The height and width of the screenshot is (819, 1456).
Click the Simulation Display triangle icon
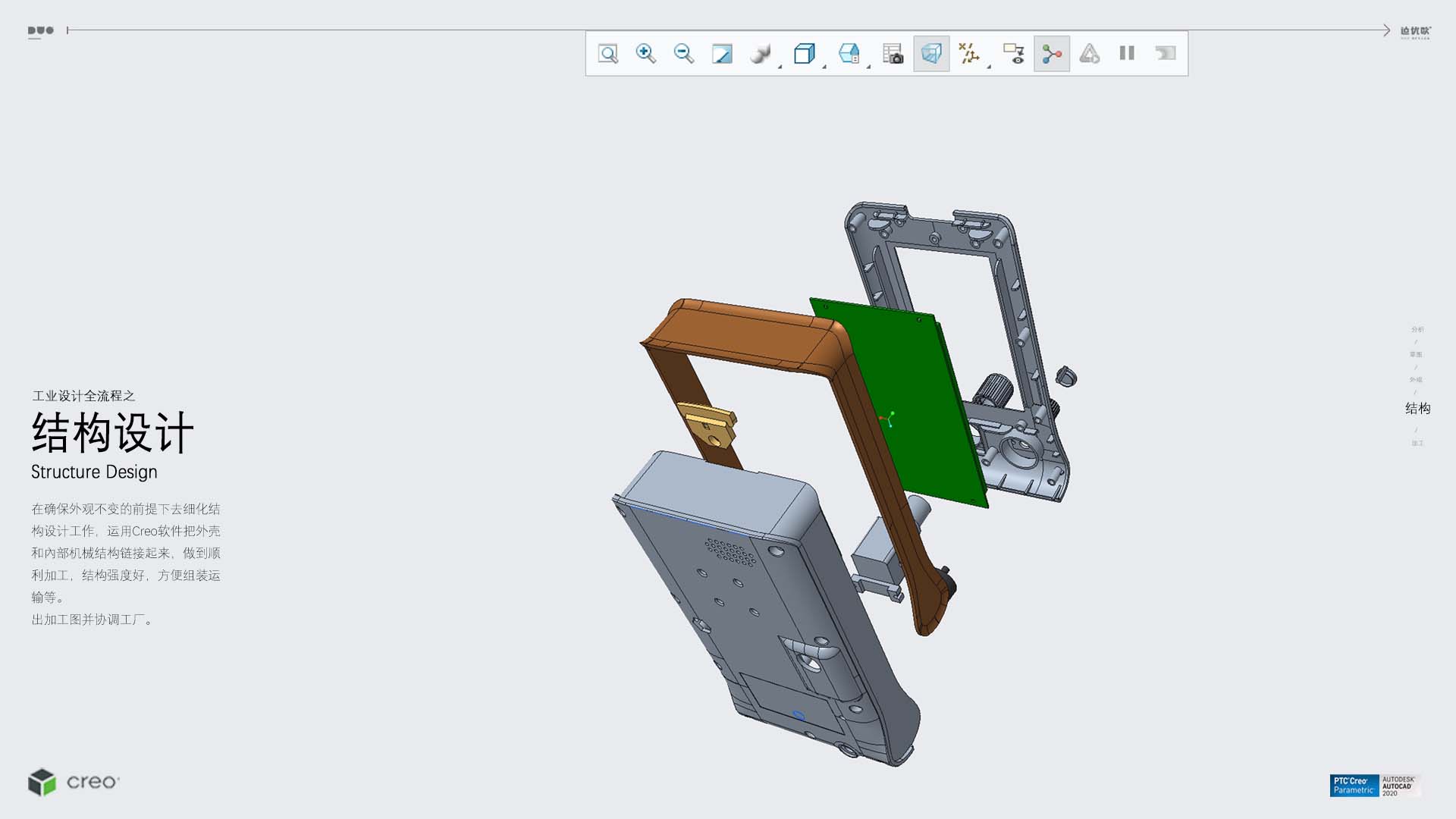(x=1090, y=54)
